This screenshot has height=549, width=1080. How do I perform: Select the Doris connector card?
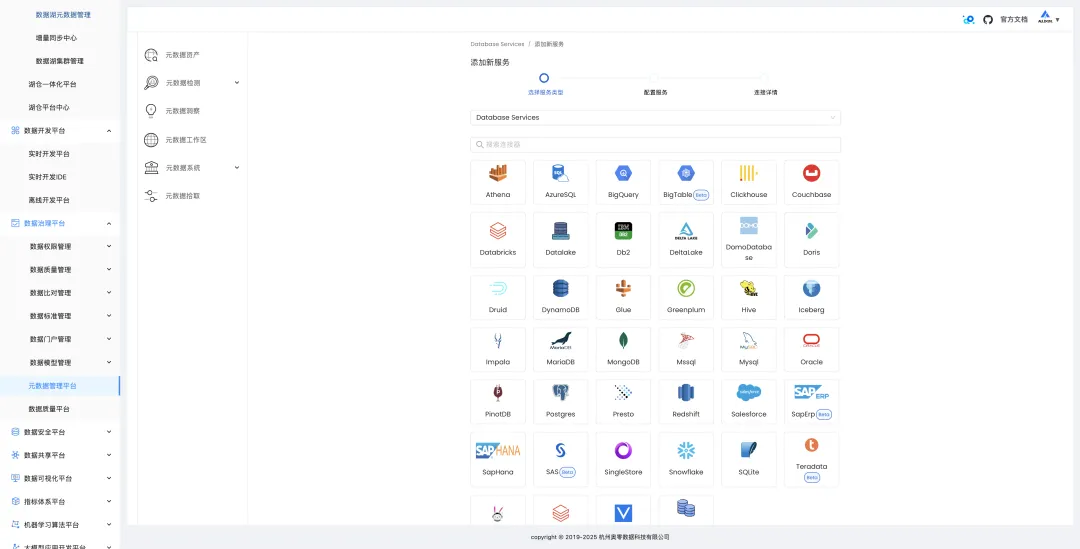tap(811, 240)
